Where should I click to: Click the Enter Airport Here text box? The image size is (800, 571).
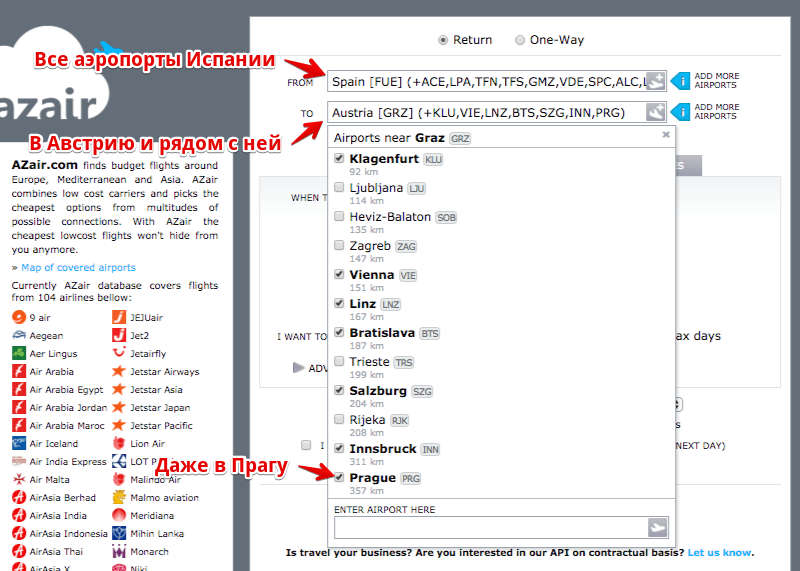501,528
